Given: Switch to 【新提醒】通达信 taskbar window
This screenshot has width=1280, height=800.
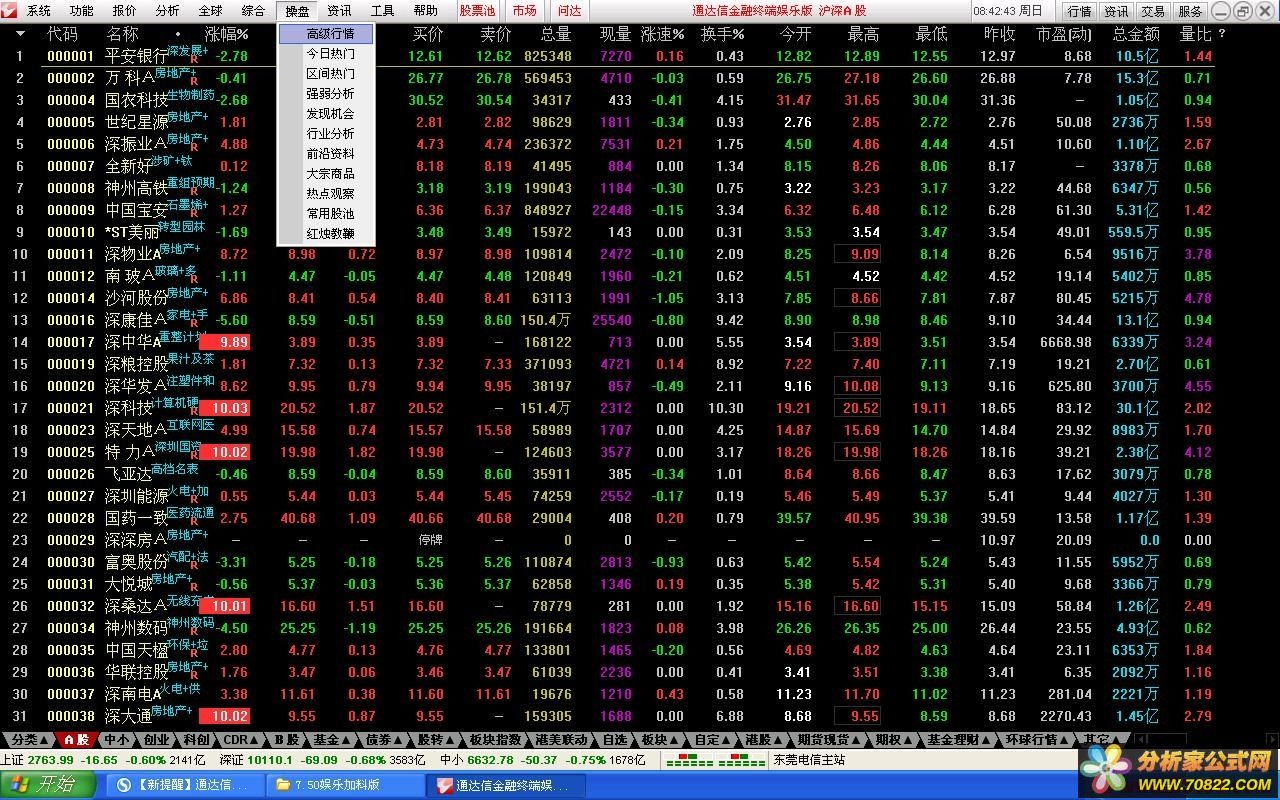Looking at the screenshot, I should pos(185,785).
